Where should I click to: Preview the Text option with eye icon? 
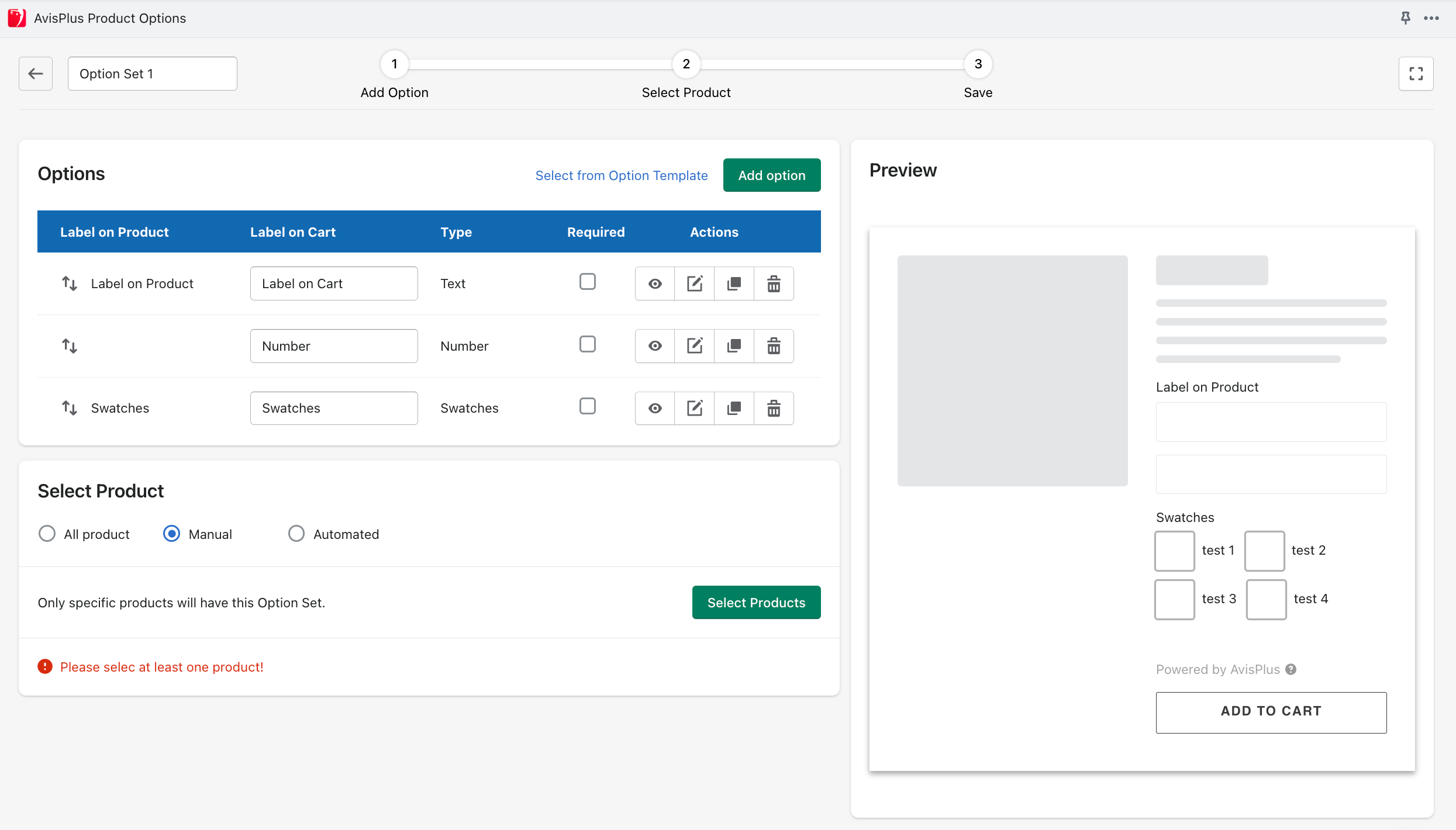coord(654,283)
